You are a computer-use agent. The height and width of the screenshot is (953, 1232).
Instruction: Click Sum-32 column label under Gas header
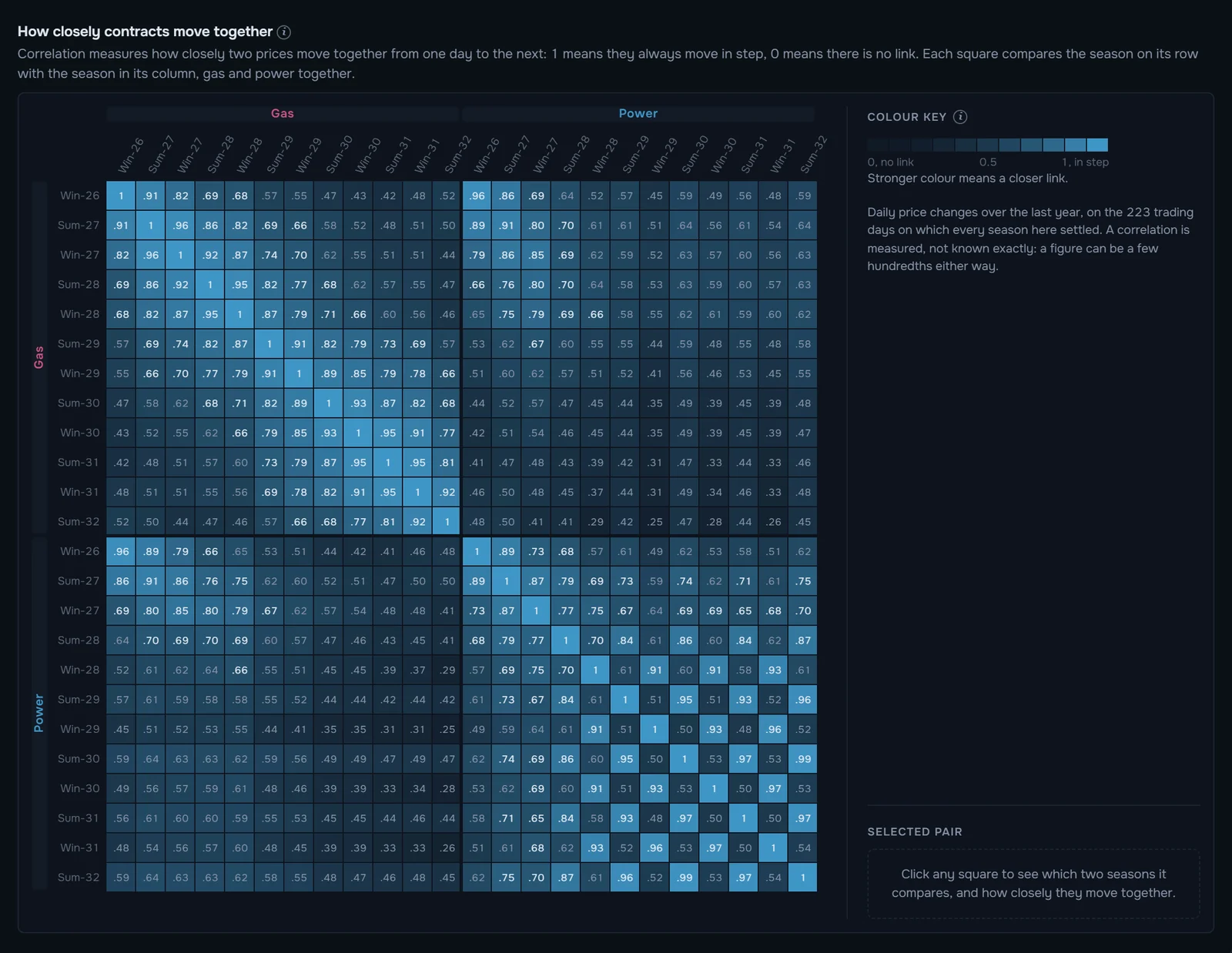click(457, 155)
